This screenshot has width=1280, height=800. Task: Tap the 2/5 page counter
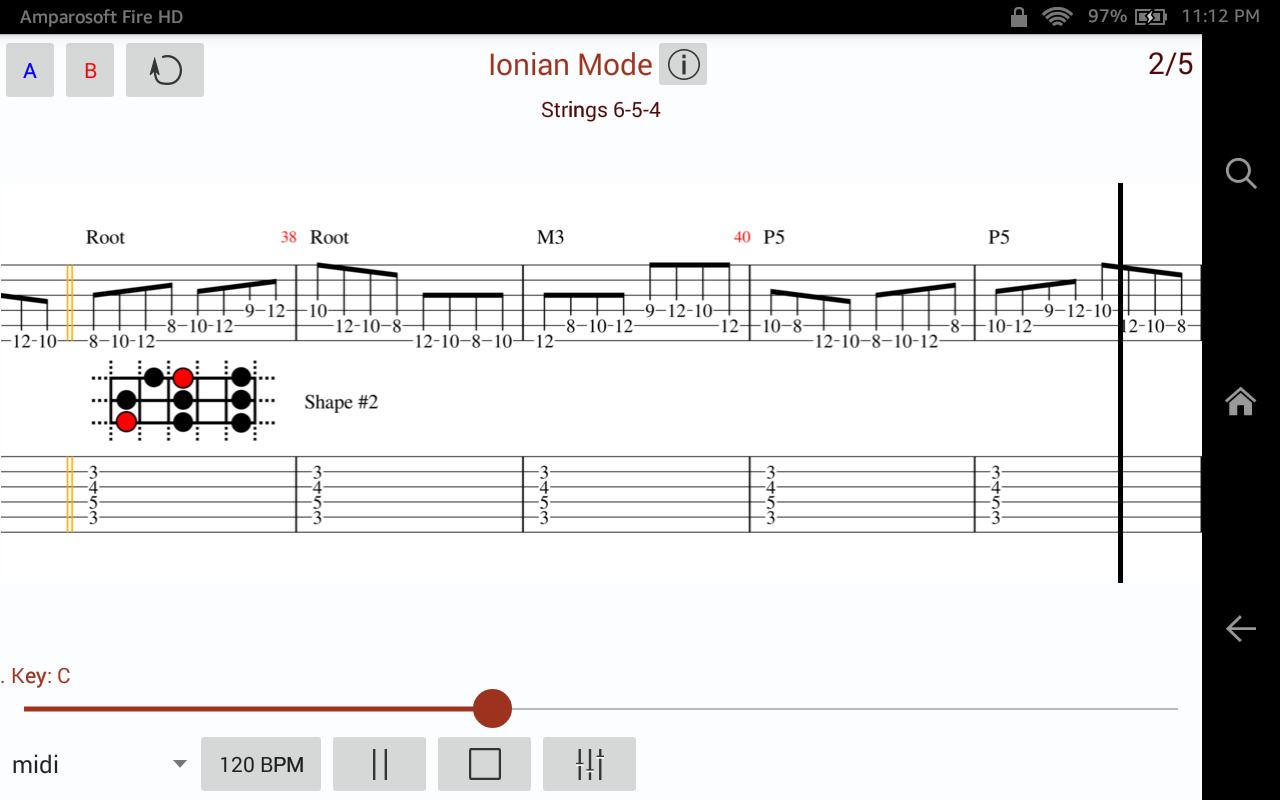[1170, 64]
